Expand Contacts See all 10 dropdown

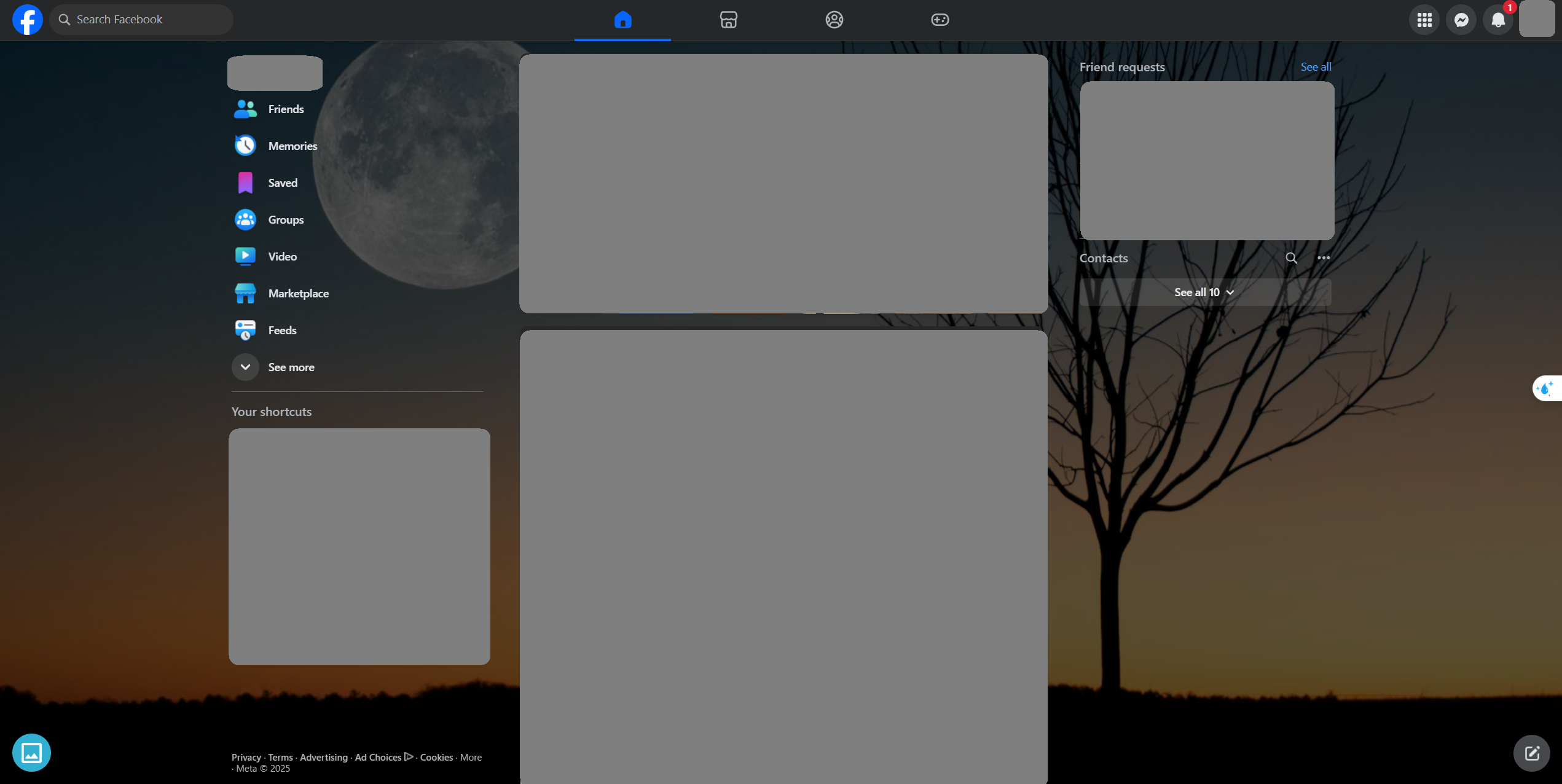point(1204,291)
